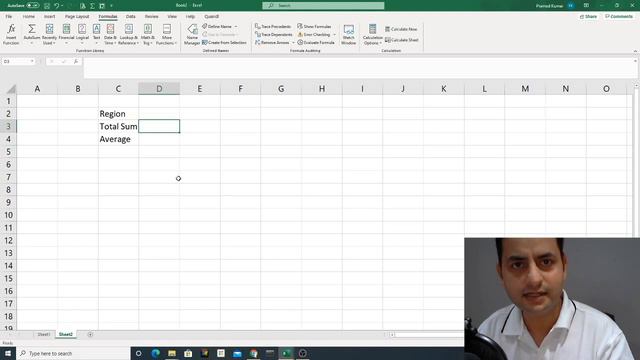Screen dimensions: 640x360
Task: Click Trace Precedents
Action: click(x=273, y=26)
